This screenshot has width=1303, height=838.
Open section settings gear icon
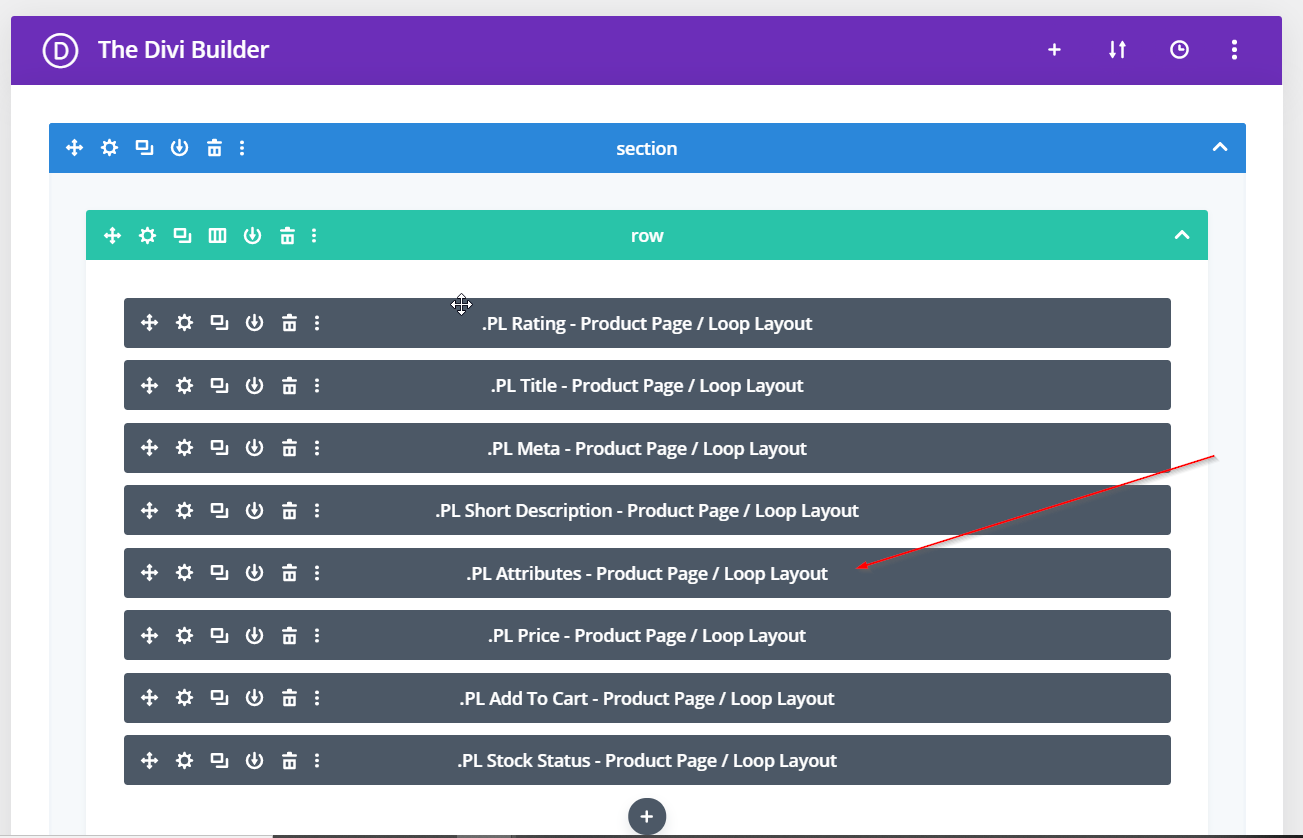pos(109,148)
